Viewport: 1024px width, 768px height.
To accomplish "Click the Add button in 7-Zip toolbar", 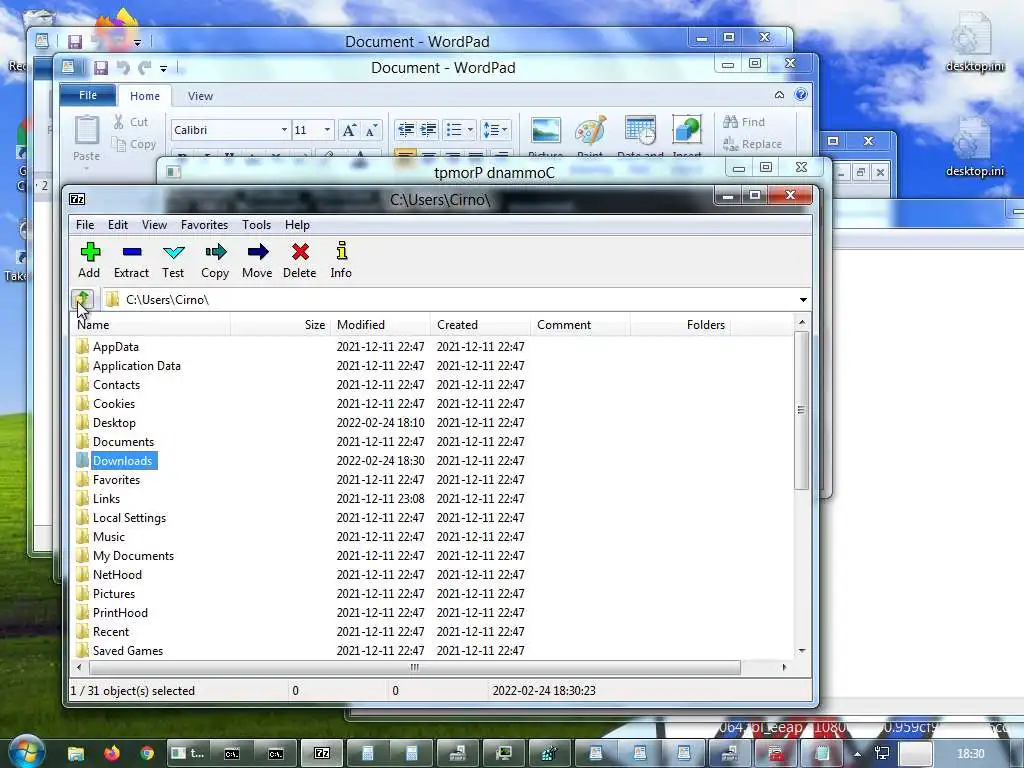I will [89, 260].
